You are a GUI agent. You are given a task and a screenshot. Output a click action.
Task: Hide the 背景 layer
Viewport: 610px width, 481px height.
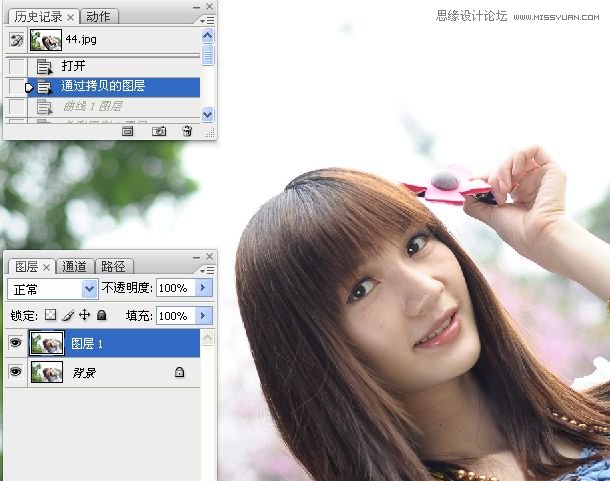pos(16,372)
